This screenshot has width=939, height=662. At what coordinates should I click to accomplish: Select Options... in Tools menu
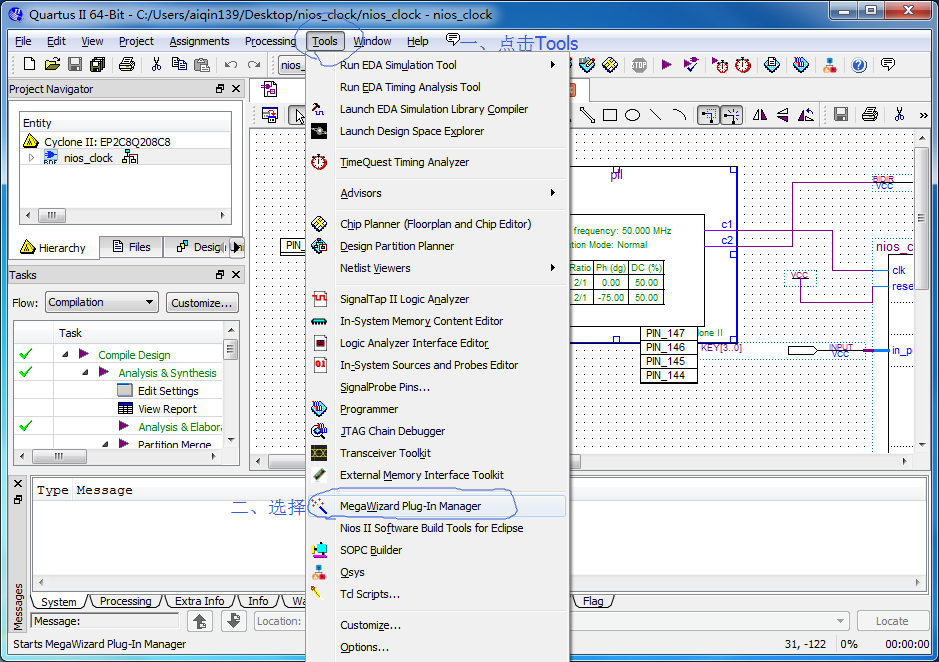436,647
